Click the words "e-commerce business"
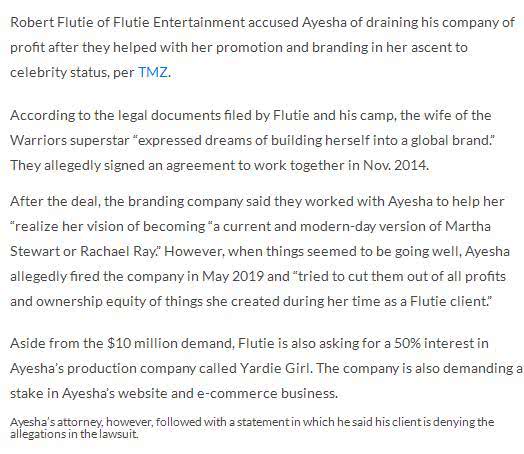524x454 pixels. pyautogui.click(x=267, y=393)
